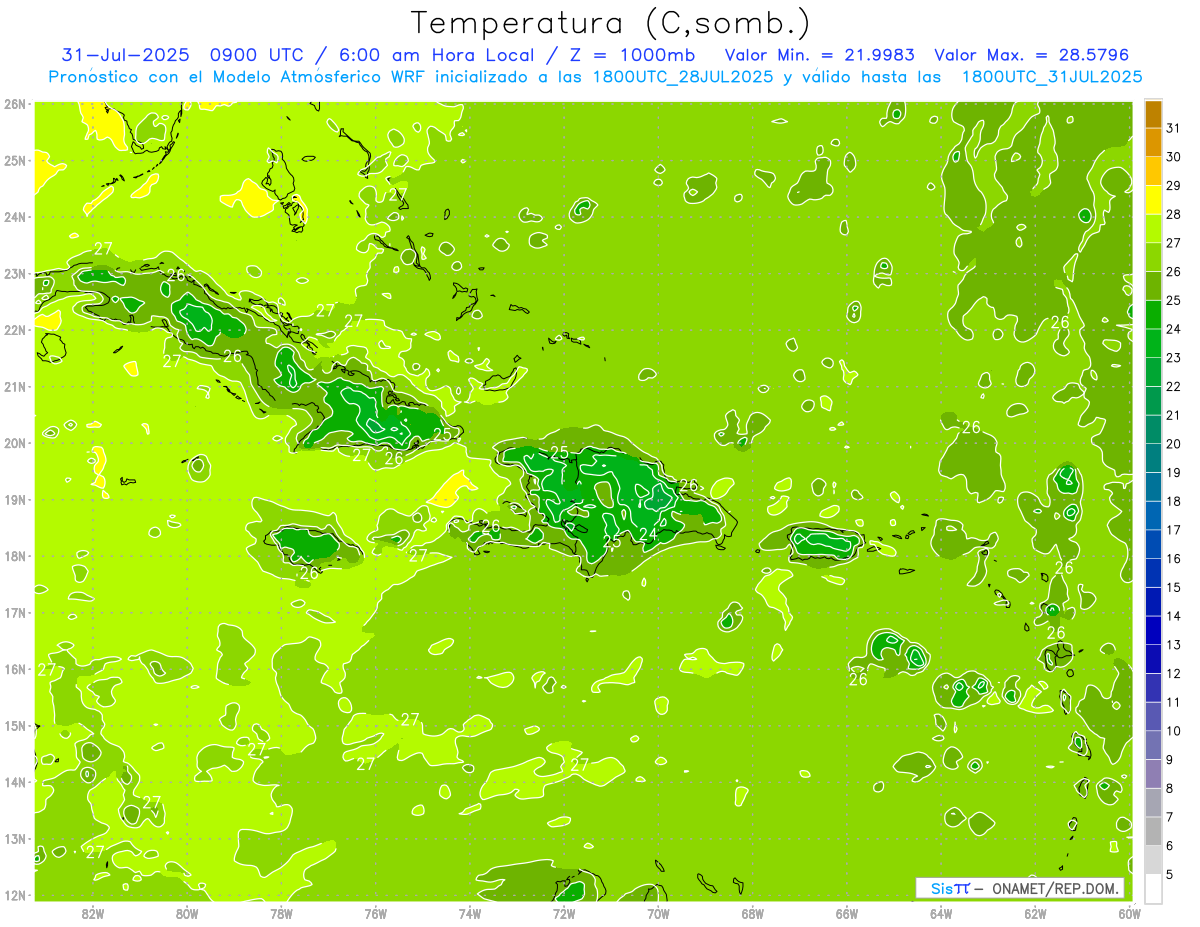
Task: Pick the brown swatch above legend value 31
Action: point(1154,114)
